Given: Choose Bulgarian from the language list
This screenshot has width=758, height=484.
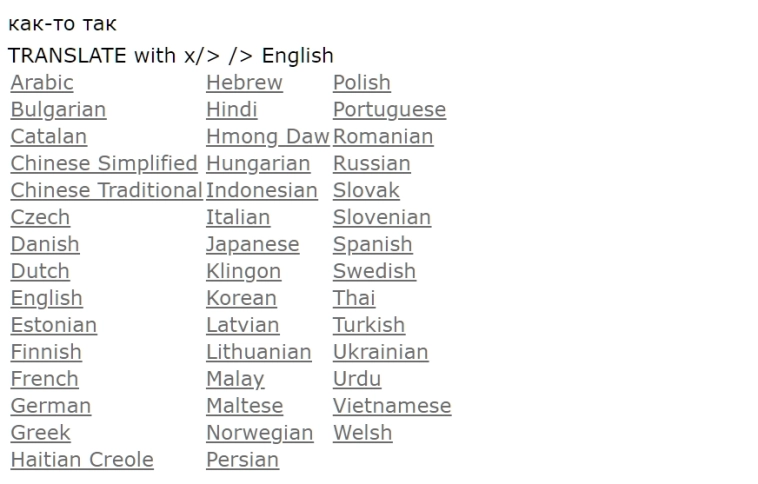Looking at the screenshot, I should tap(58, 110).
